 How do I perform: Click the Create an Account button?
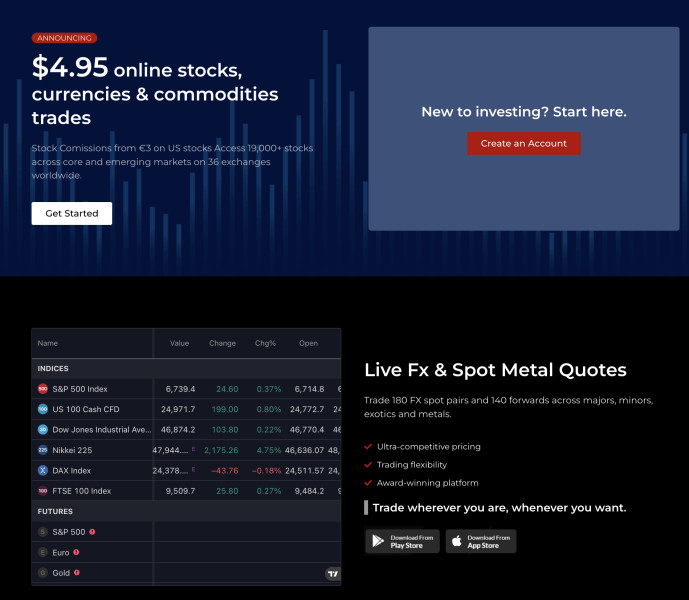click(x=523, y=143)
